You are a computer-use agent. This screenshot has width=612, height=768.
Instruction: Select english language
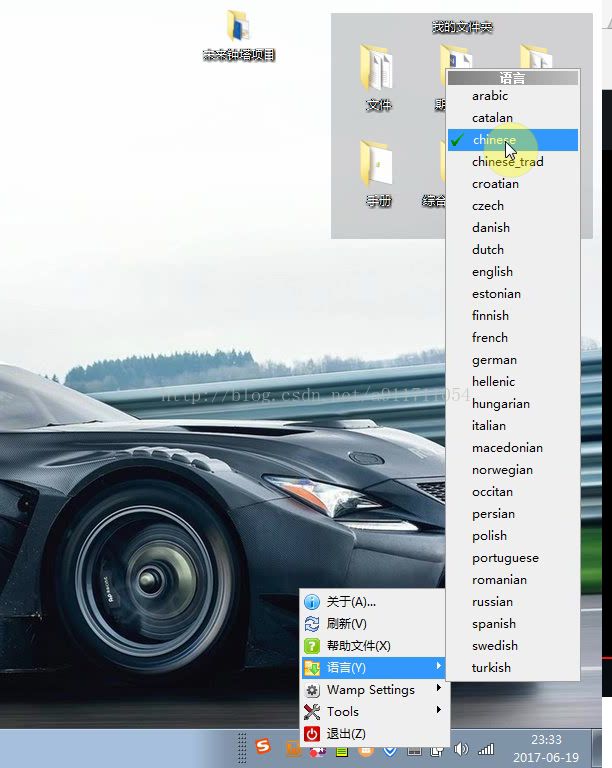(x=513, y=272)
